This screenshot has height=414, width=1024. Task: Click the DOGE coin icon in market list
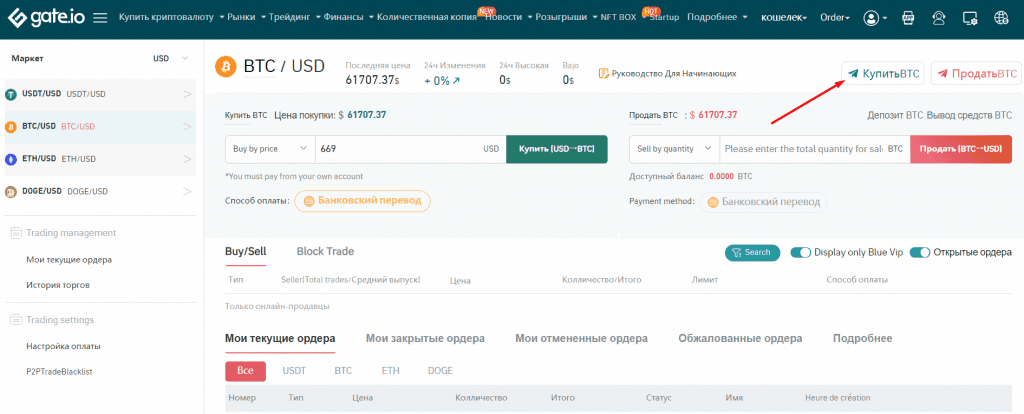(x=10, y=191)
